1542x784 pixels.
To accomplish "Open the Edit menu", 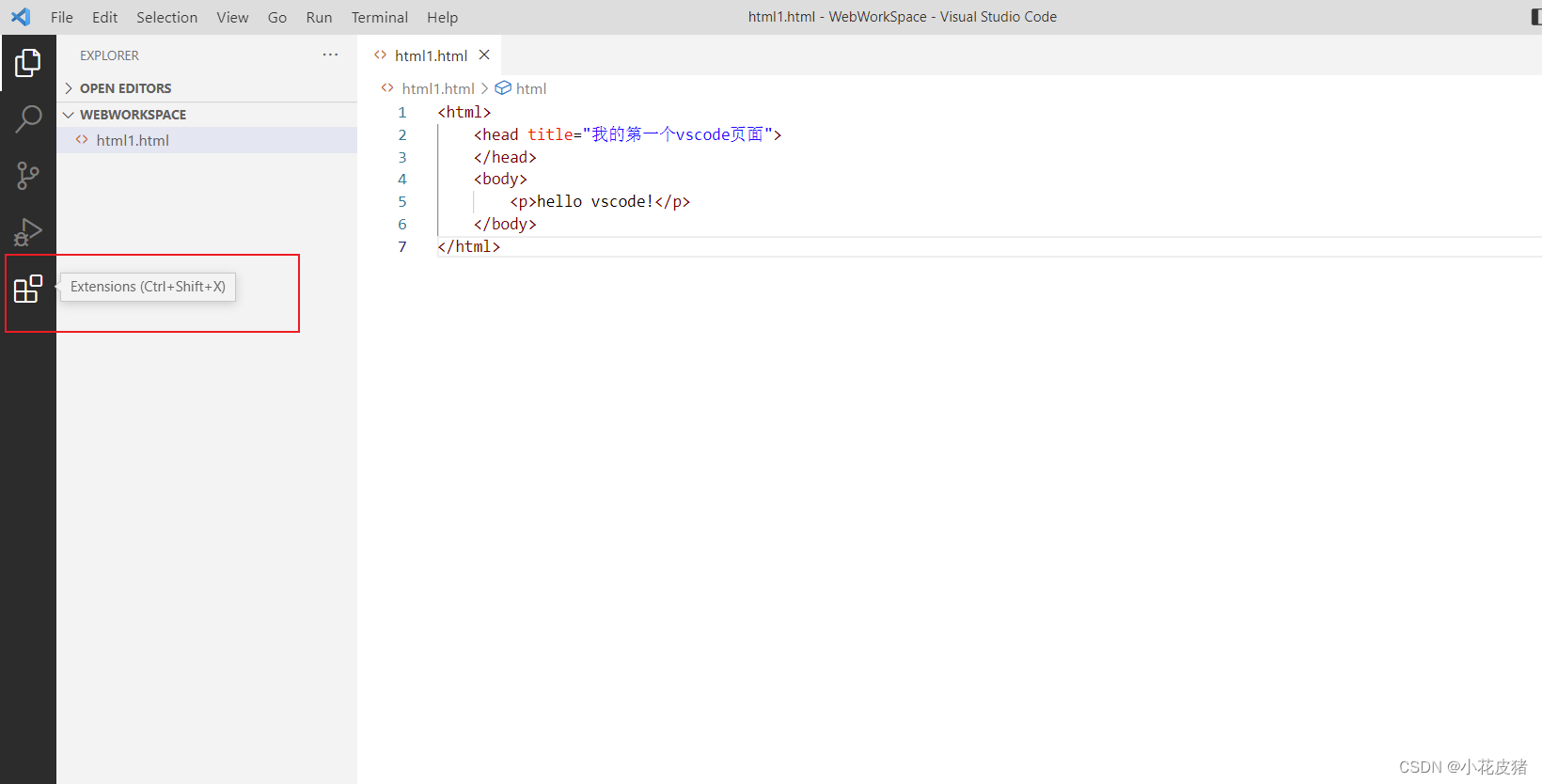I will 105,17.
